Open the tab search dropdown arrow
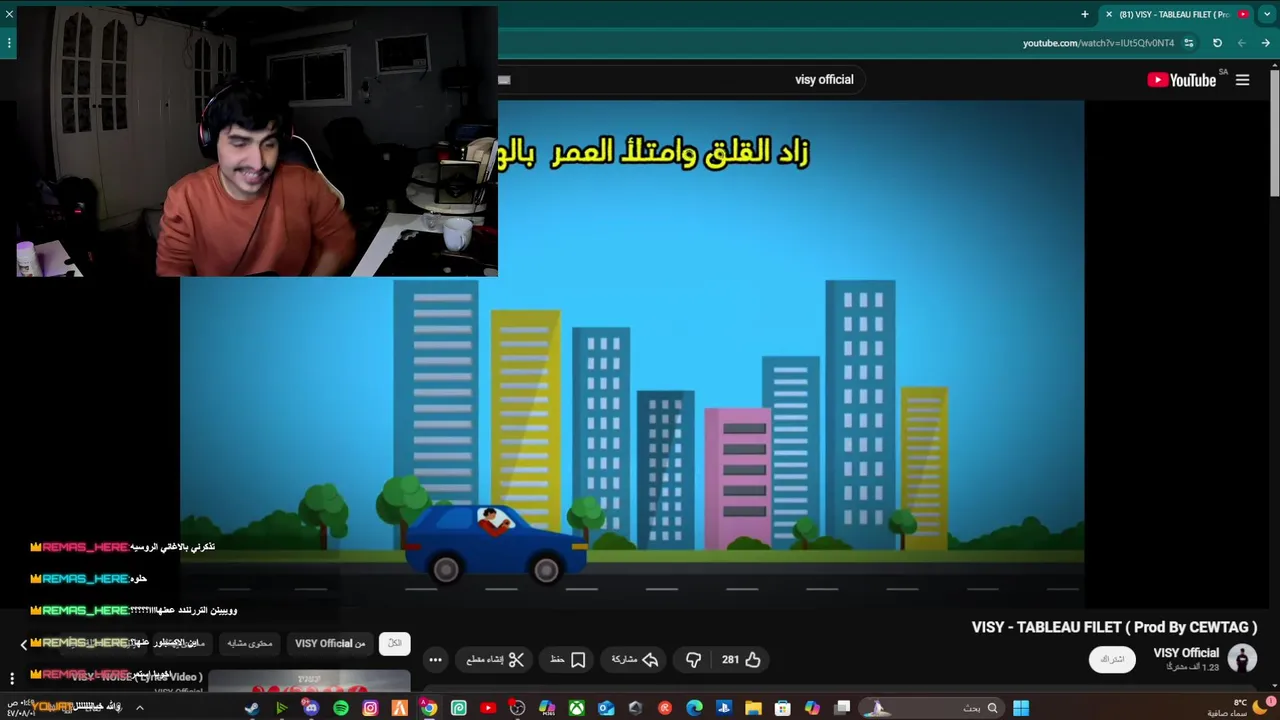 pyautogui.click(x=1267, y=14)
